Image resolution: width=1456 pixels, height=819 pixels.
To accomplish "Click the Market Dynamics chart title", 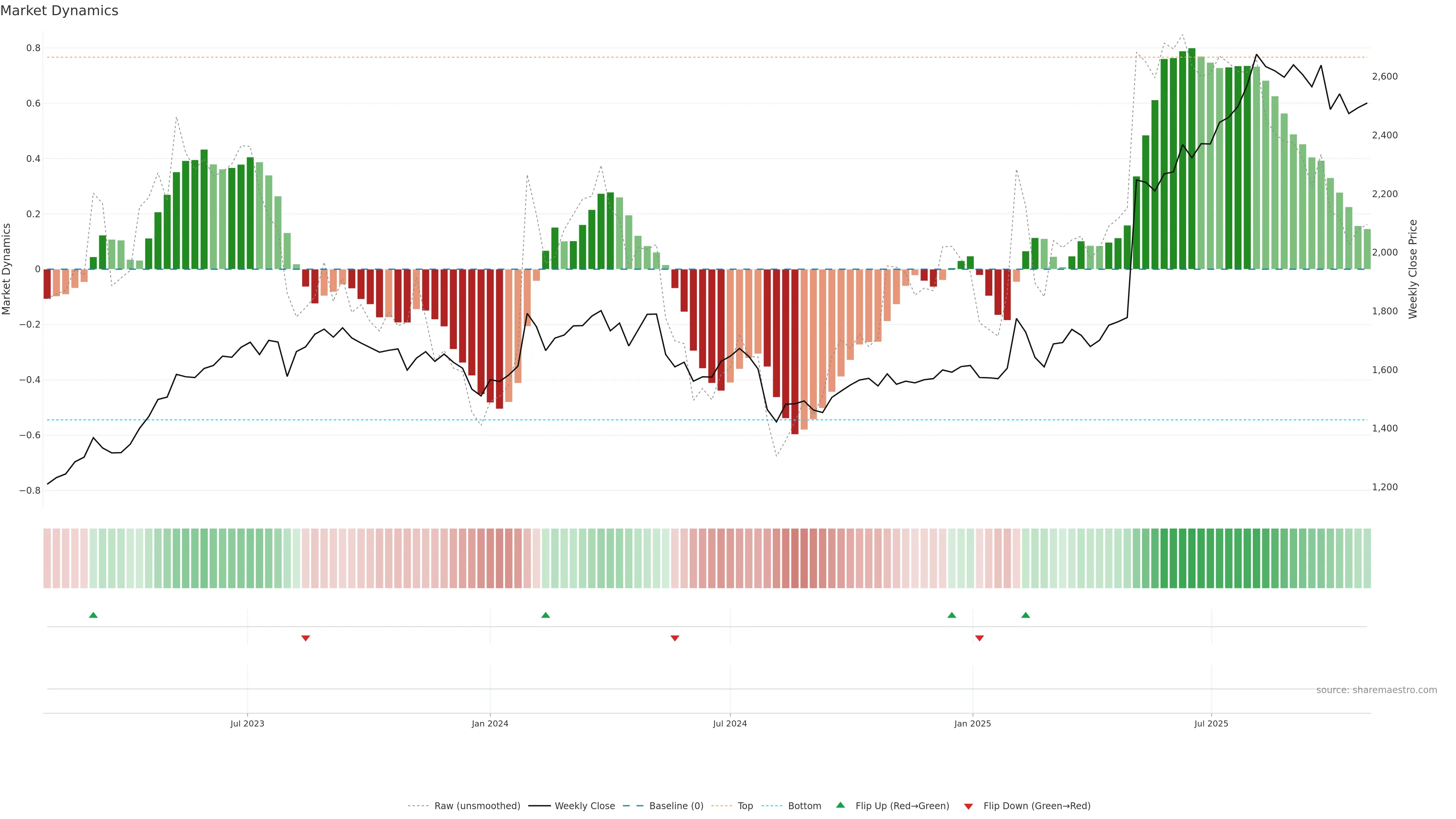I will [60, 11].
